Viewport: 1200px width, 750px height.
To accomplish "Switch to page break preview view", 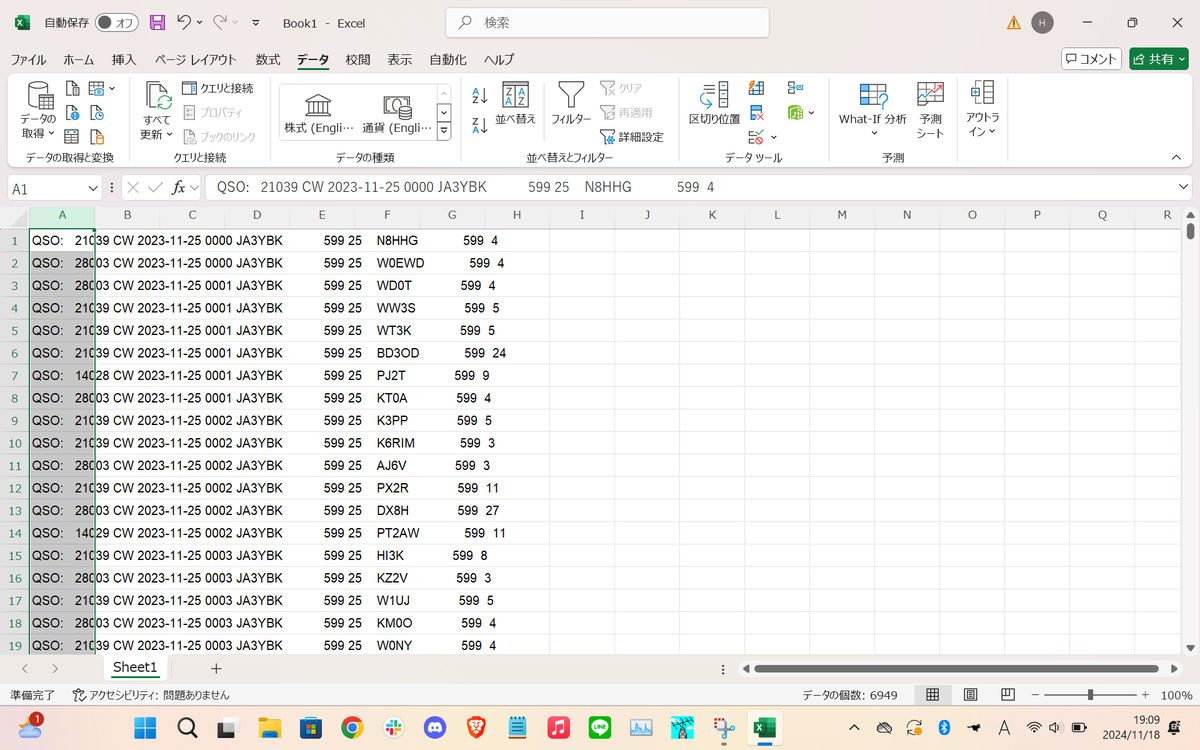I will [x=1006, y=694].
